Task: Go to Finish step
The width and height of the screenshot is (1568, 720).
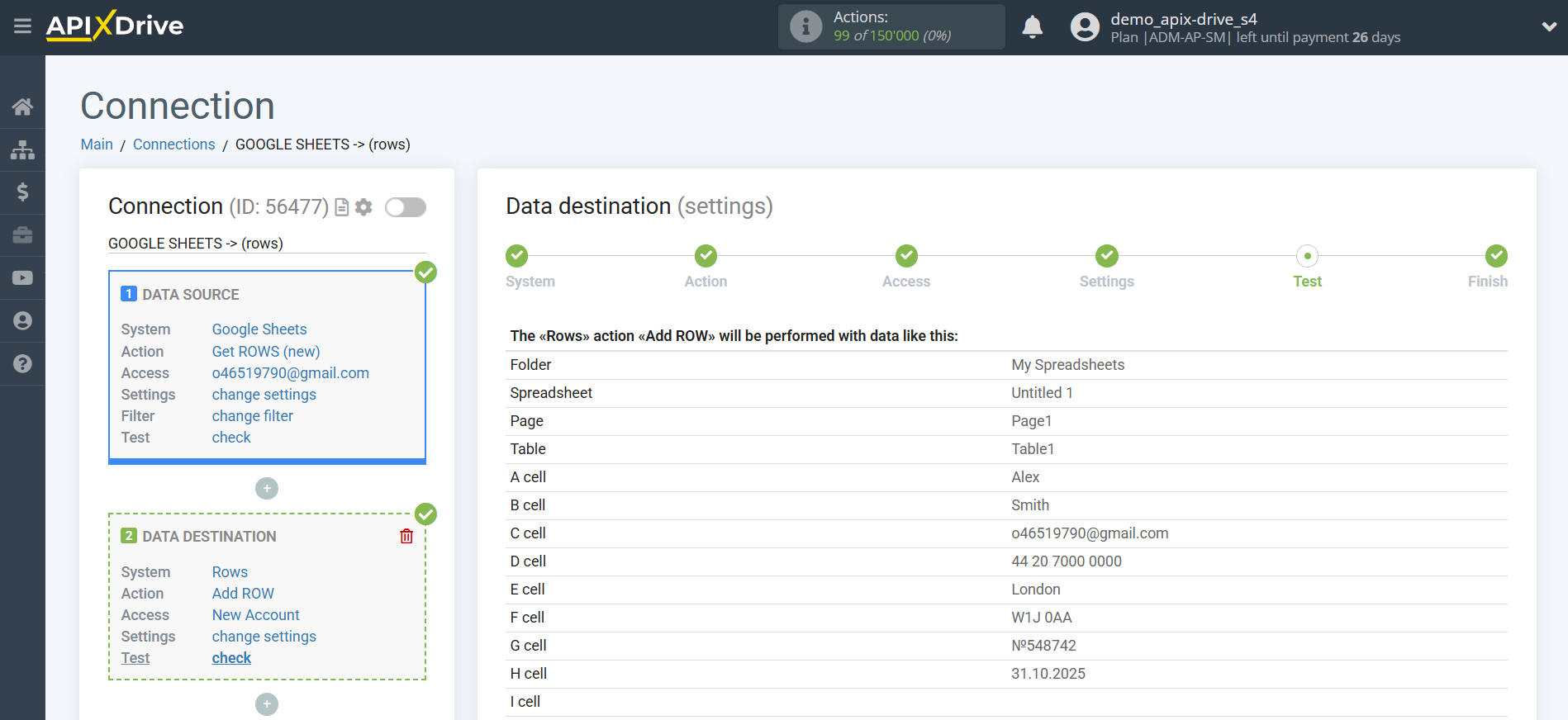Action: click(1496, 256)
